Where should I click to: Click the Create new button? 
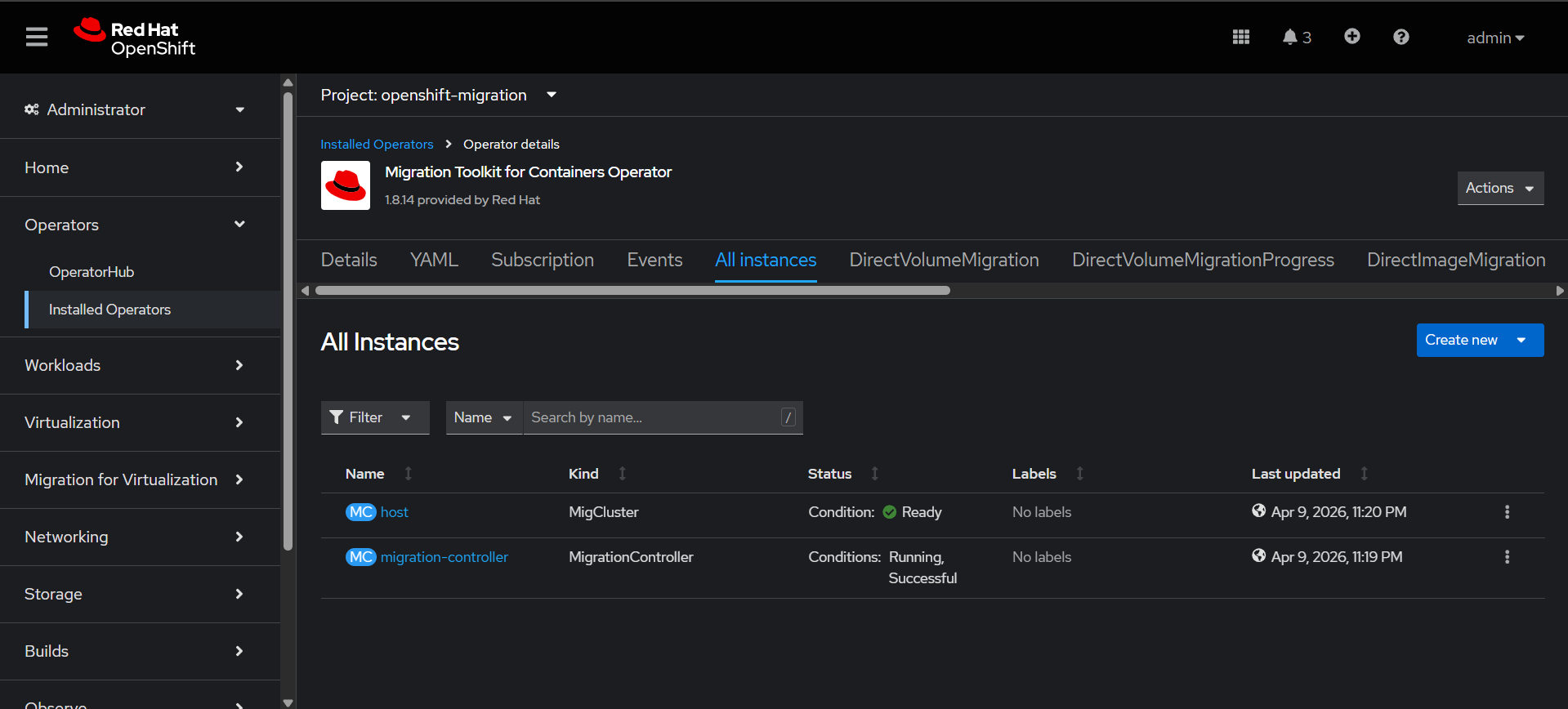pyautogui.click(x=1462, y=340)
